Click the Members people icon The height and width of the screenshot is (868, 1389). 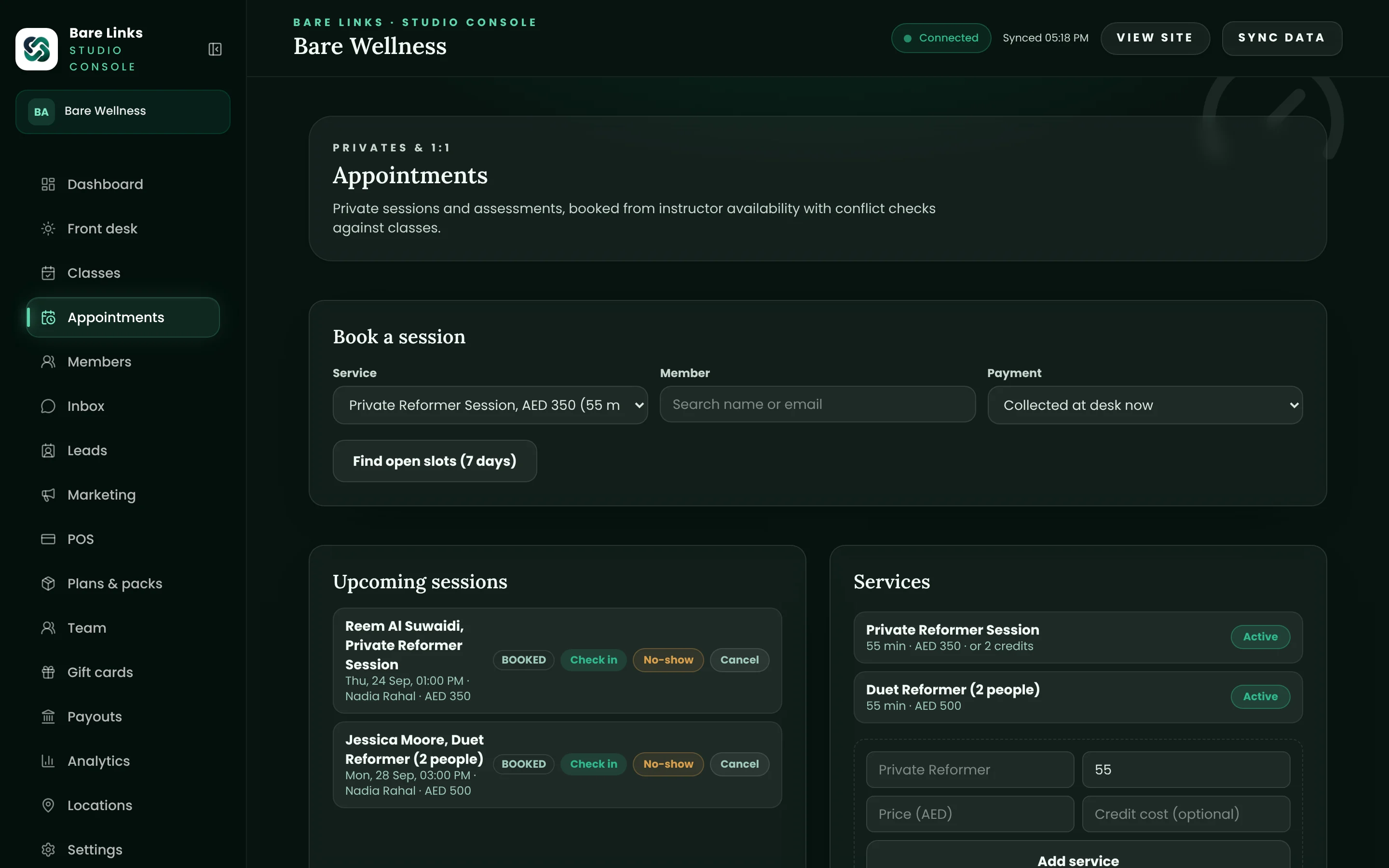(48, 362)
